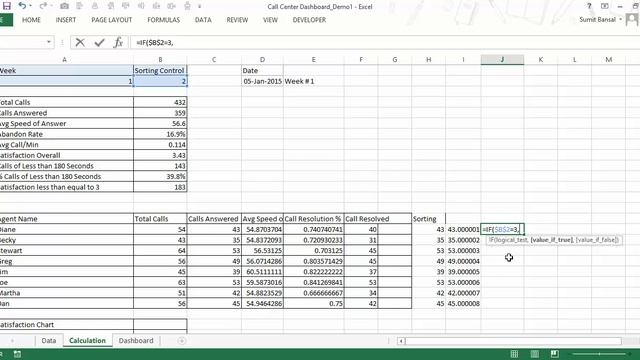The width and height of the screenshot is (640, 360).
Task: Click the cell showing 45.000008
Action: [463, 304]
